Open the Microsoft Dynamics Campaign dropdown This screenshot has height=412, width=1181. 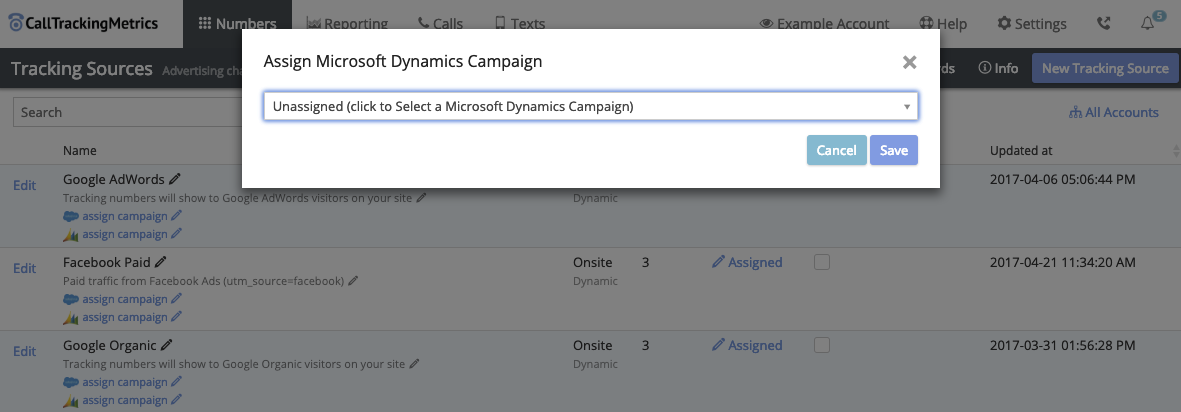click(590, 106)
